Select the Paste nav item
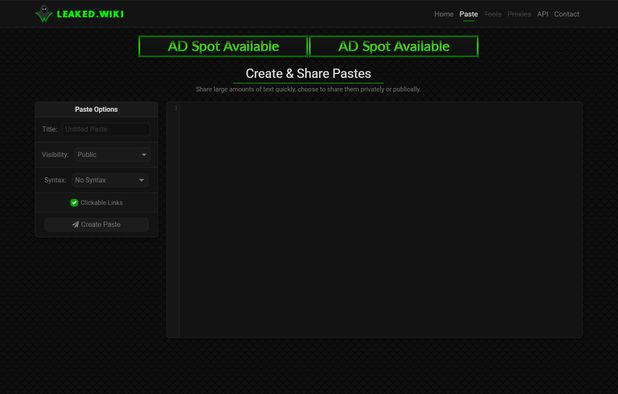The height and width of the screenshot is (394, 618). [469, 14]
